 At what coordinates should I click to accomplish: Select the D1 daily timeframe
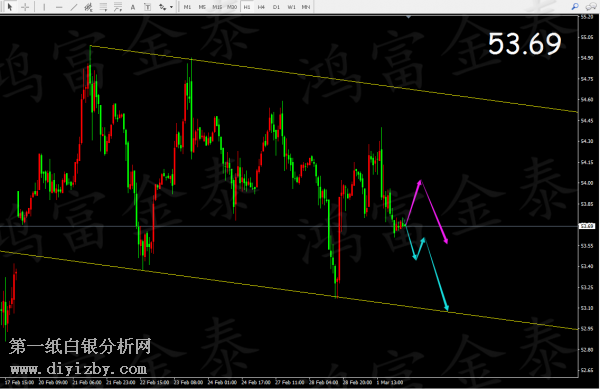coord(276,7)
